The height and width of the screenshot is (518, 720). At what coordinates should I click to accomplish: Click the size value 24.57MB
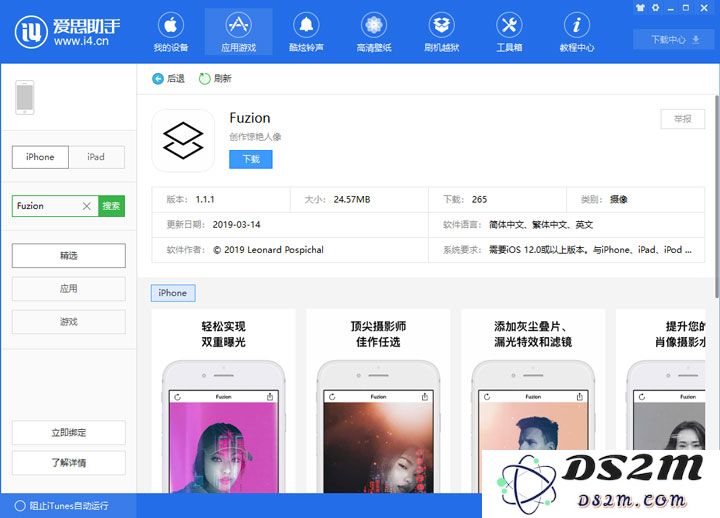(352, 200)
